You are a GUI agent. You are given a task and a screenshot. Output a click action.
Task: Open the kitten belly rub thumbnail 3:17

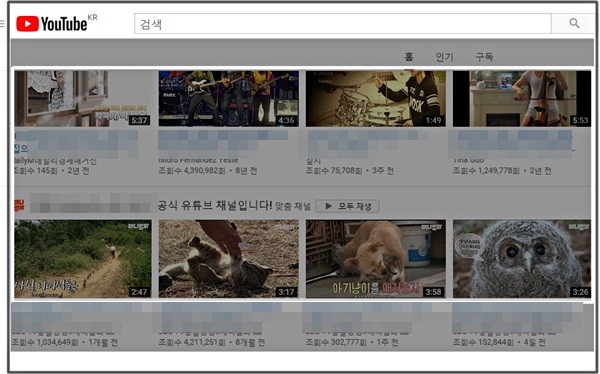tap(229, 259)
